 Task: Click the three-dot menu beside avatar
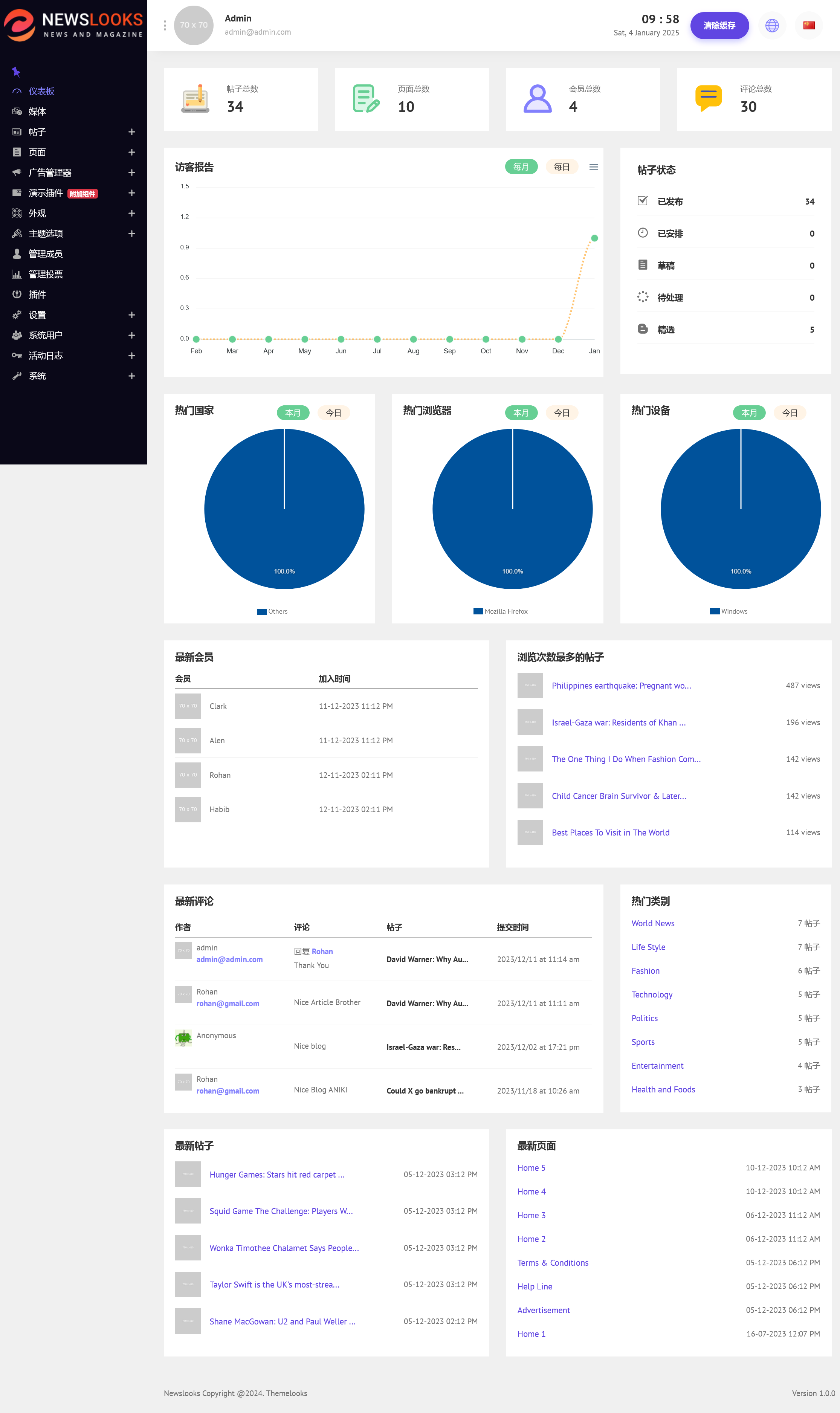(x=165, y=26)
